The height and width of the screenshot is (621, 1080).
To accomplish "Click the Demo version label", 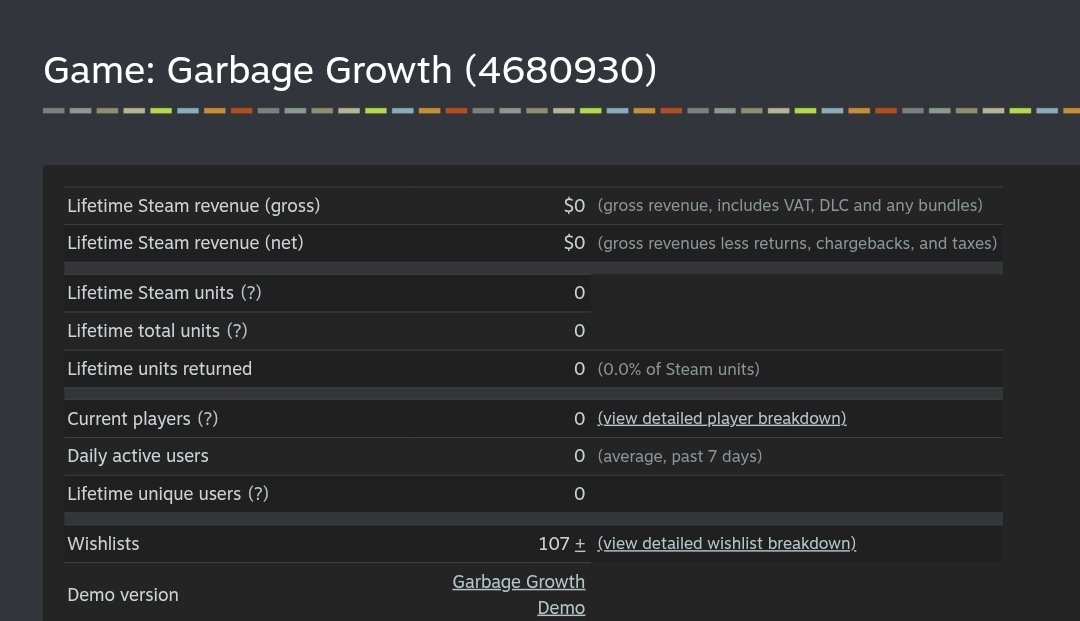I will (123, 595).
